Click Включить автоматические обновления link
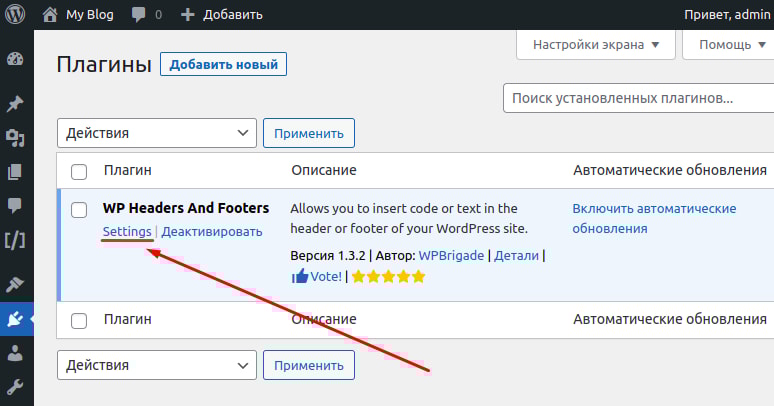Viewport: 774px width, 406px height. coord(654,218)
